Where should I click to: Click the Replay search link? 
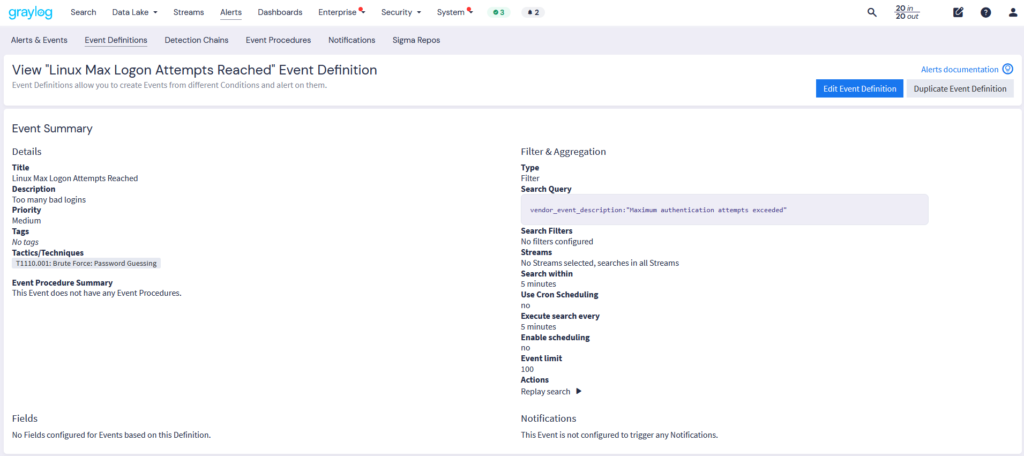click(546, 391)
